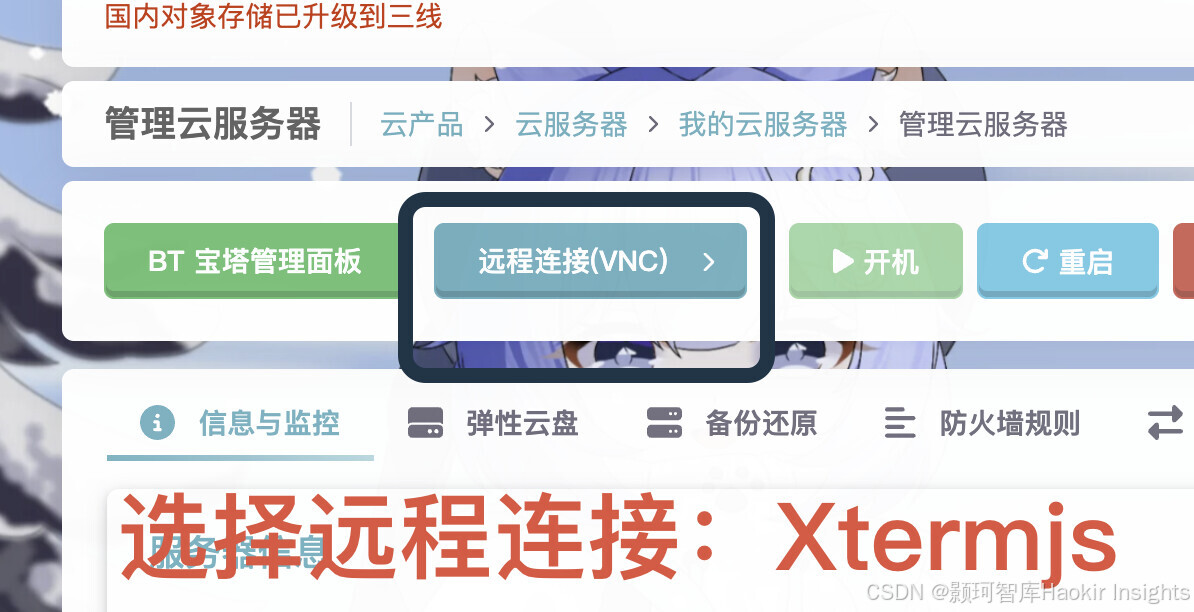Go to 云产品 in the breadcrumb
Viewport: 1194px width, 612px height.
pyautogui.click(x=422, y=124)
